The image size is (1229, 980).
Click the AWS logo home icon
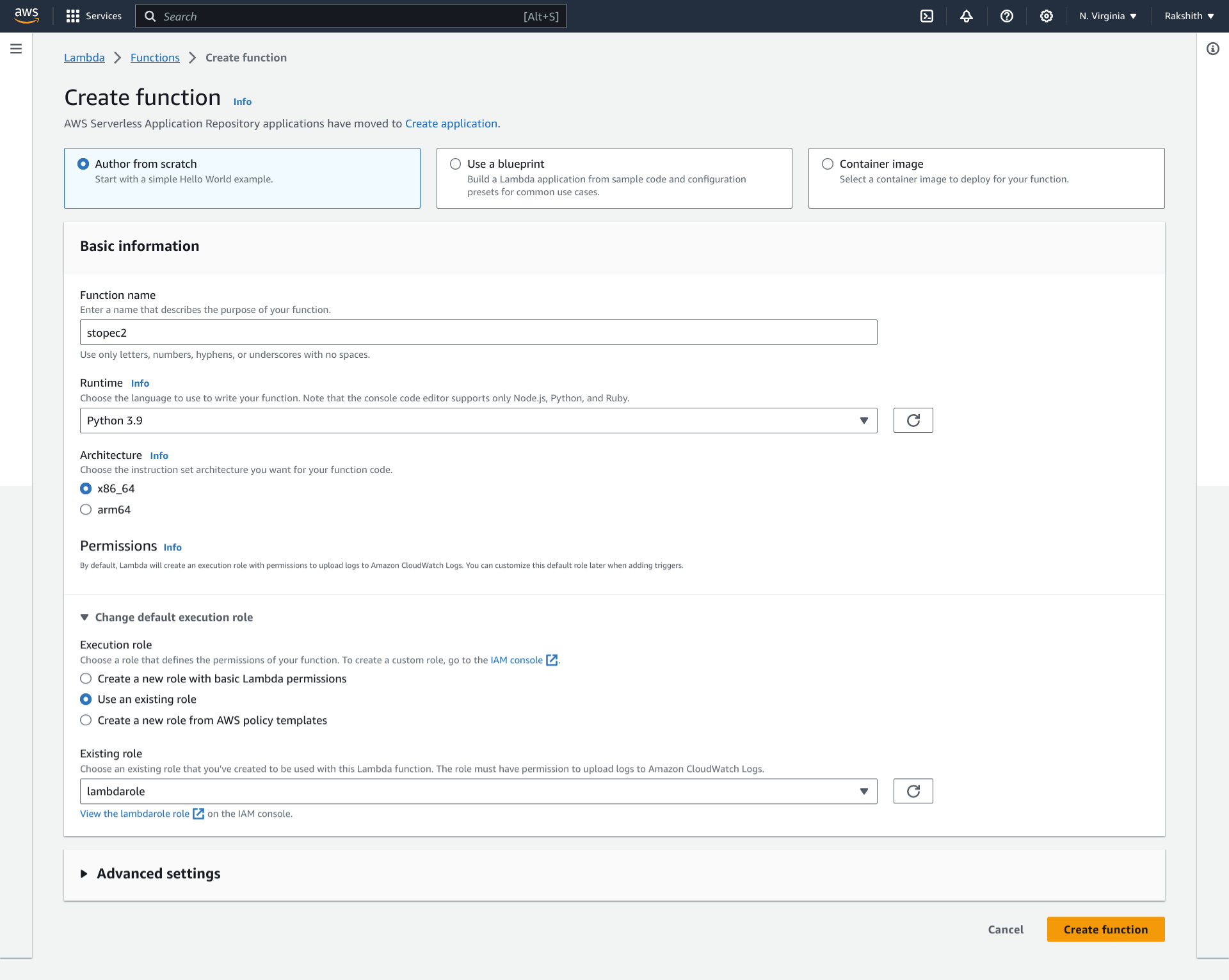coord(26,15)
